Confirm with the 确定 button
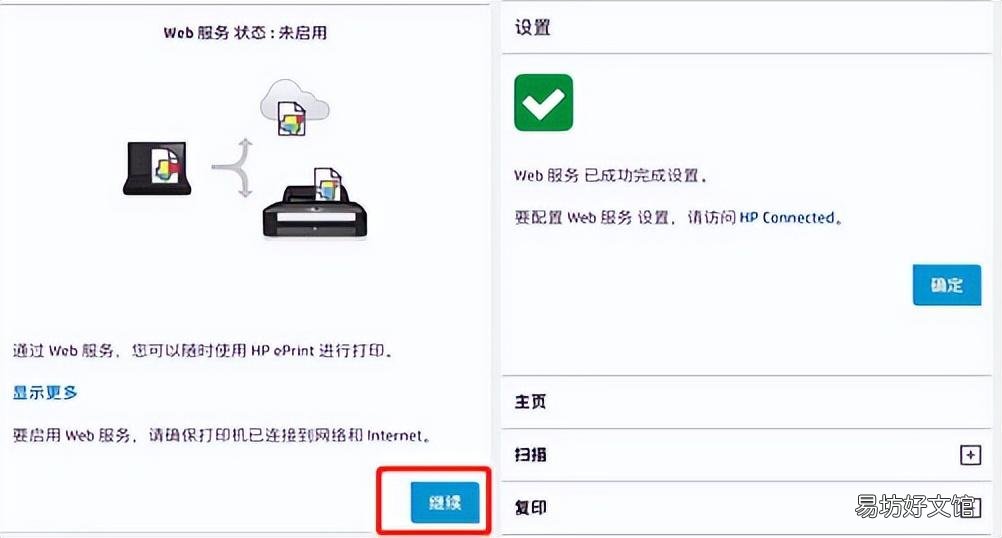This screenshot has height=538, width=1002. [946, 285]
